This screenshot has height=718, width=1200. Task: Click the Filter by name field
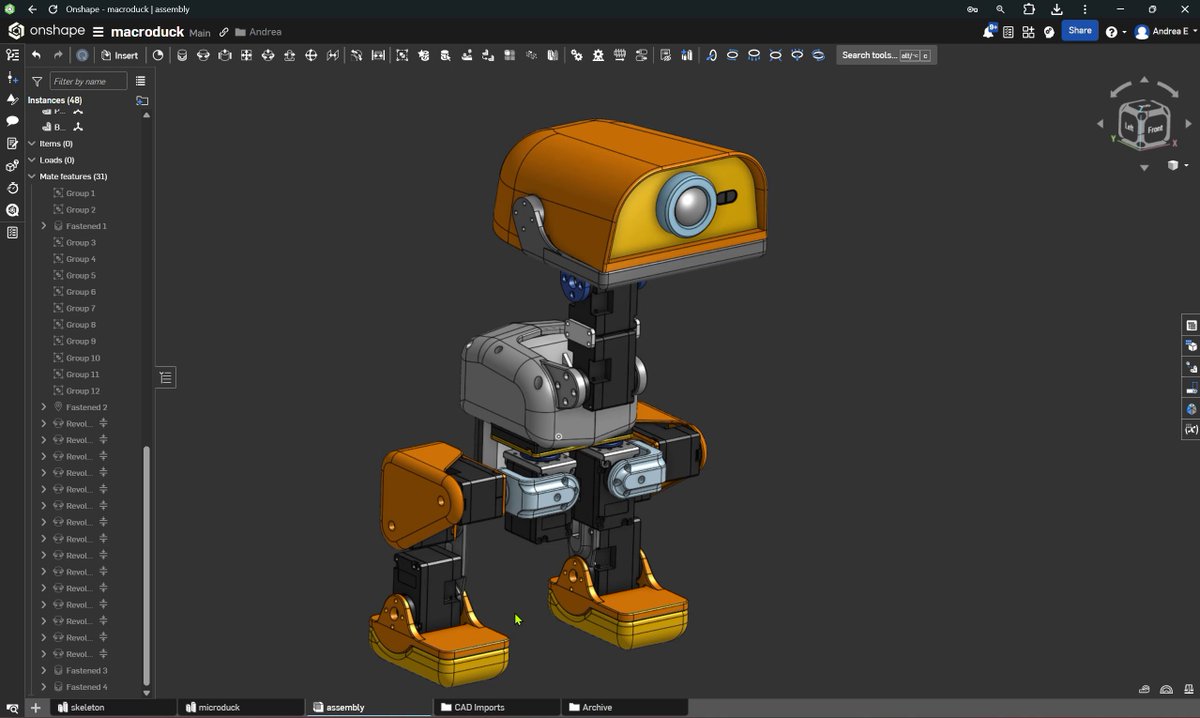pos(89,81)
